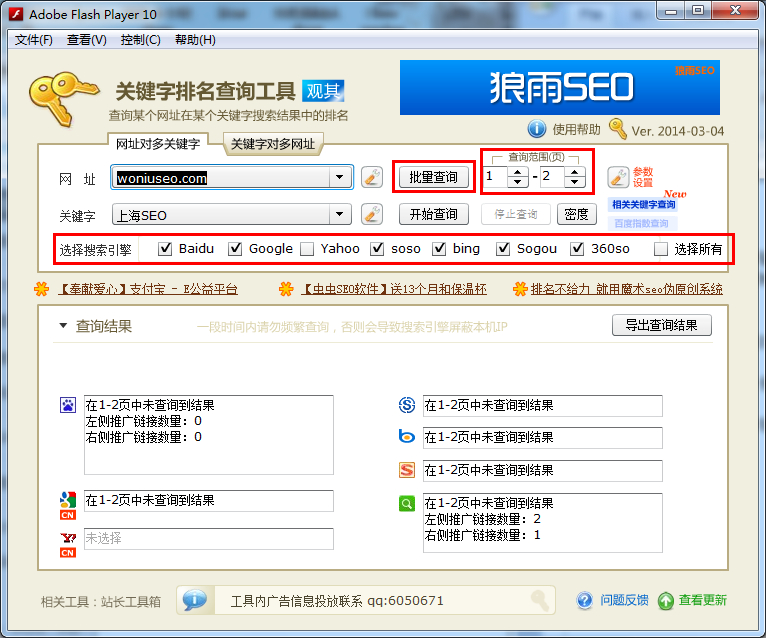Viewport: 766px width, 638px height.
Task: Tick the 选择所有 checkbox
Action: pyautogui.click(x=661, y=249)
